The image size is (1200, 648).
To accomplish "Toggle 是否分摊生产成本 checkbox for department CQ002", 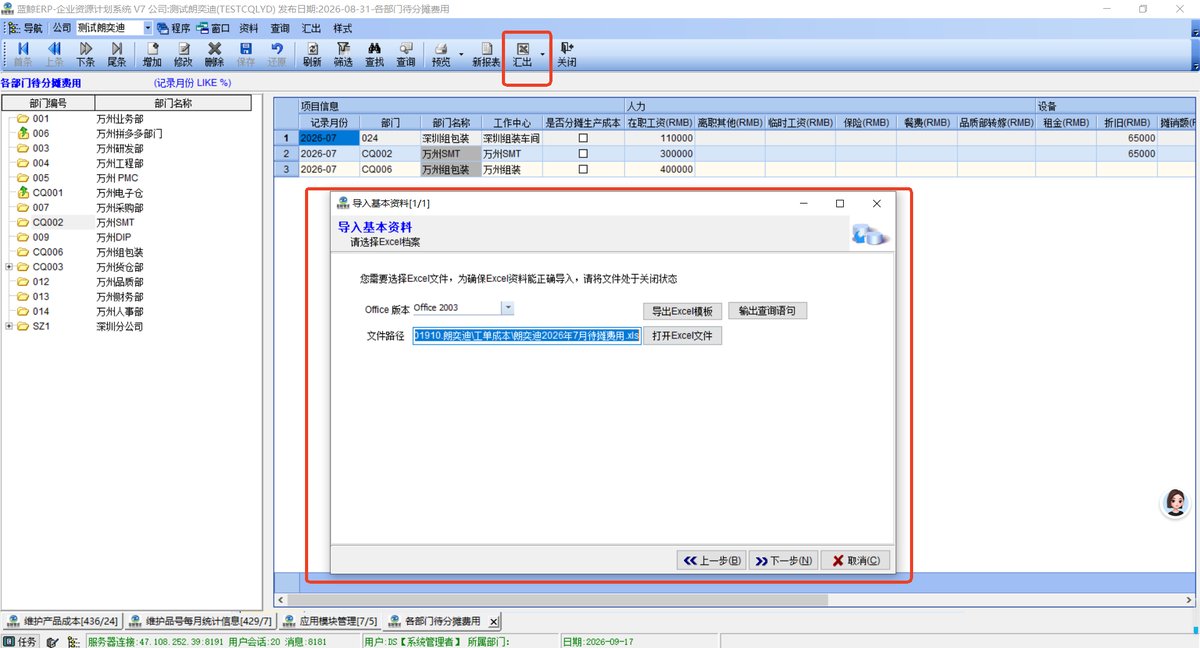I will point(583,154).
